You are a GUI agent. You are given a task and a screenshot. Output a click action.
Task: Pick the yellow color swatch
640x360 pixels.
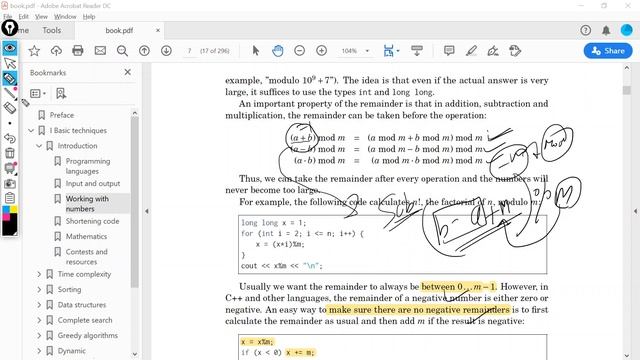(x=14, y=209)
